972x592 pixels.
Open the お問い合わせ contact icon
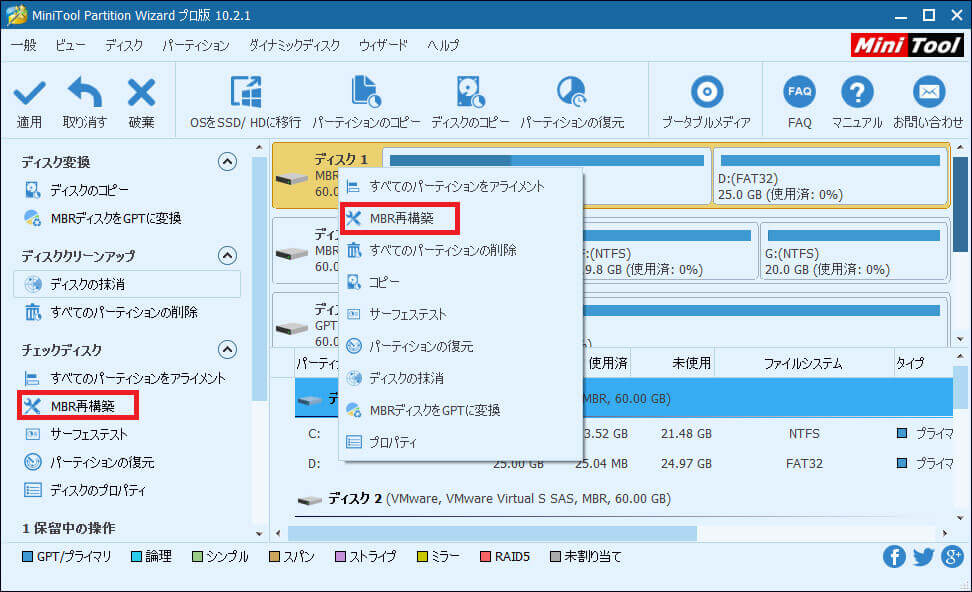(x=928, y=91)
